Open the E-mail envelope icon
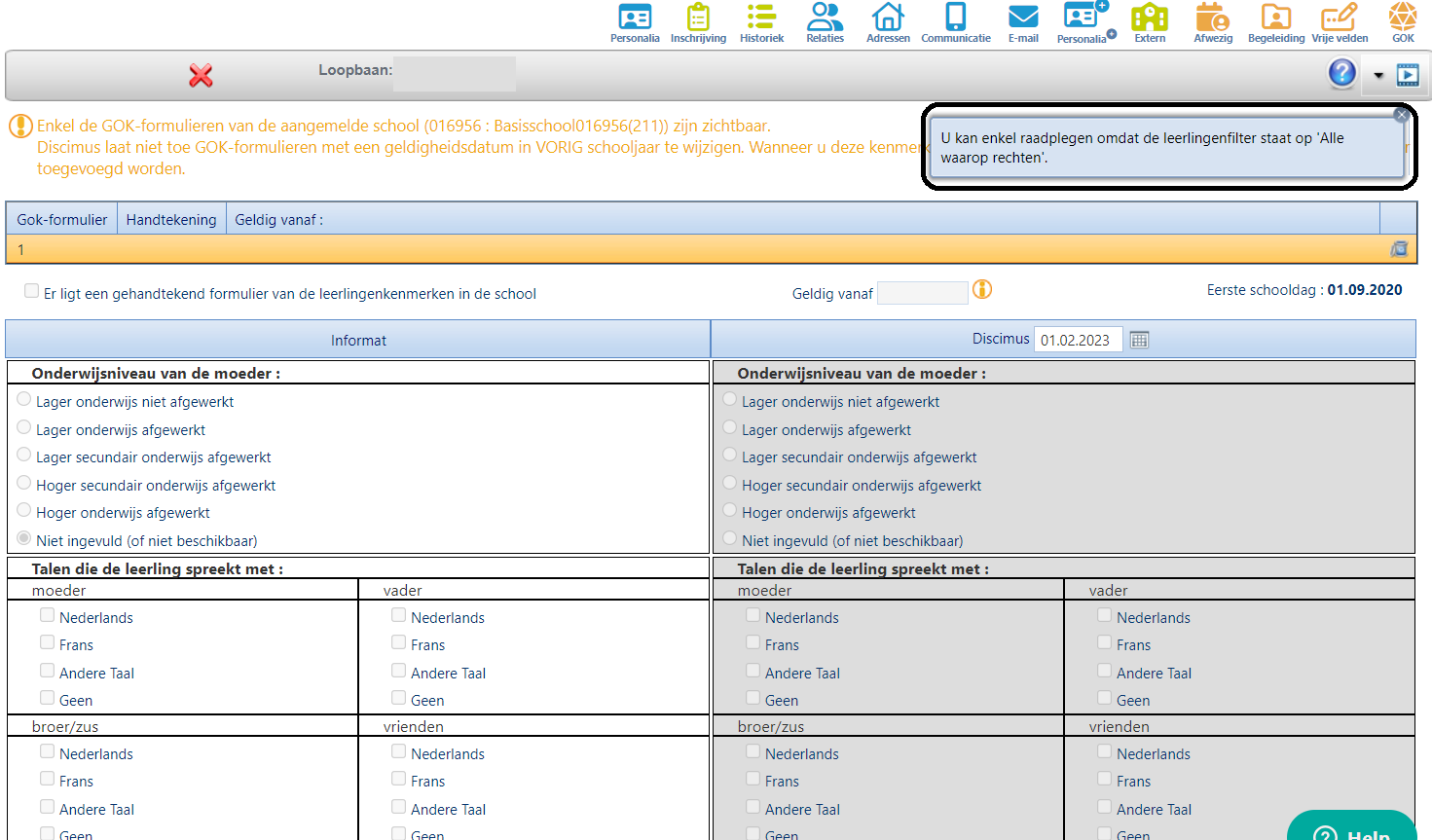Screen dimensions: 1432x840 tap(1023, 22)
